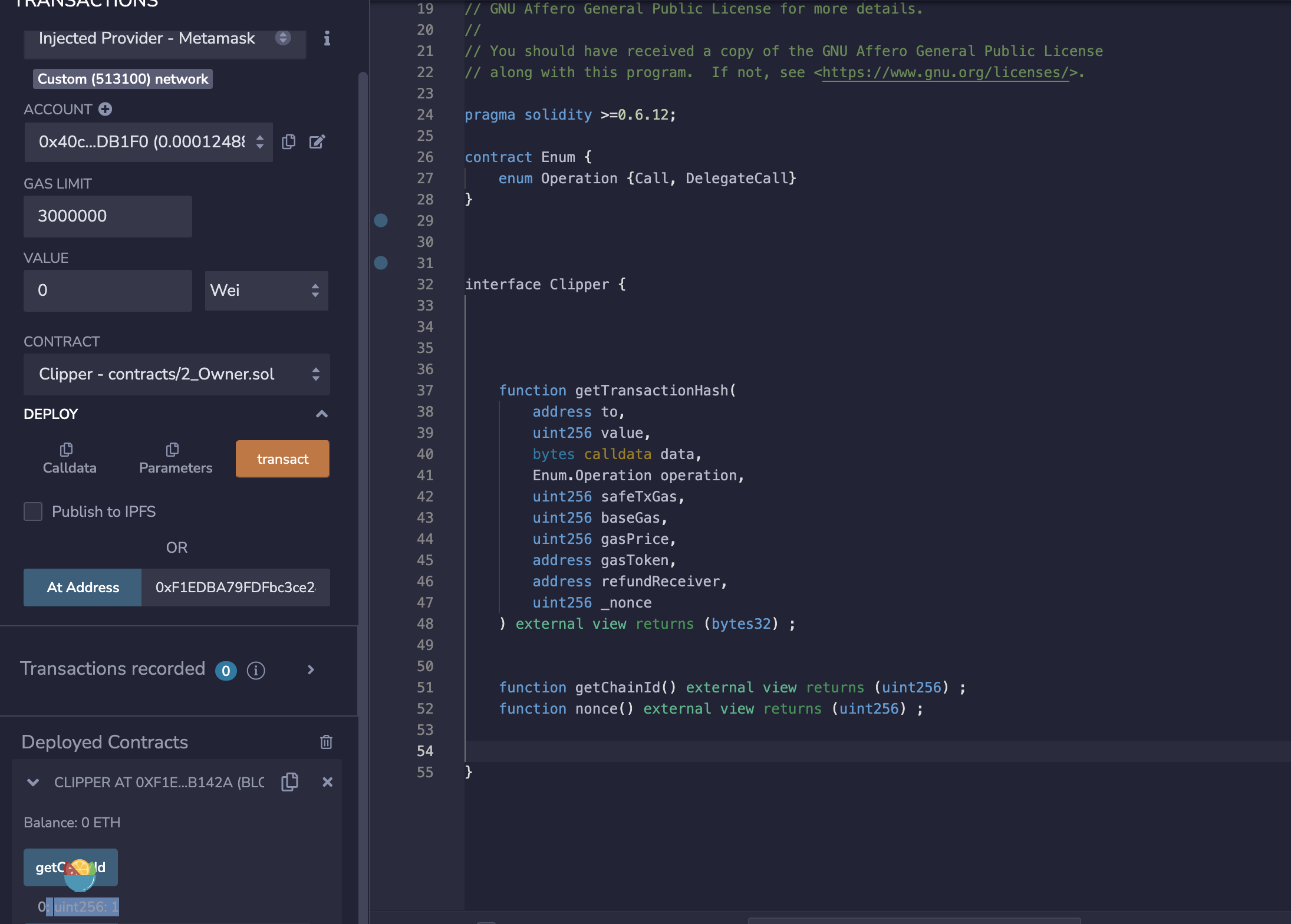1291x924 pixels.
Task: Copy the account address
Action: (x=288, y=141)
